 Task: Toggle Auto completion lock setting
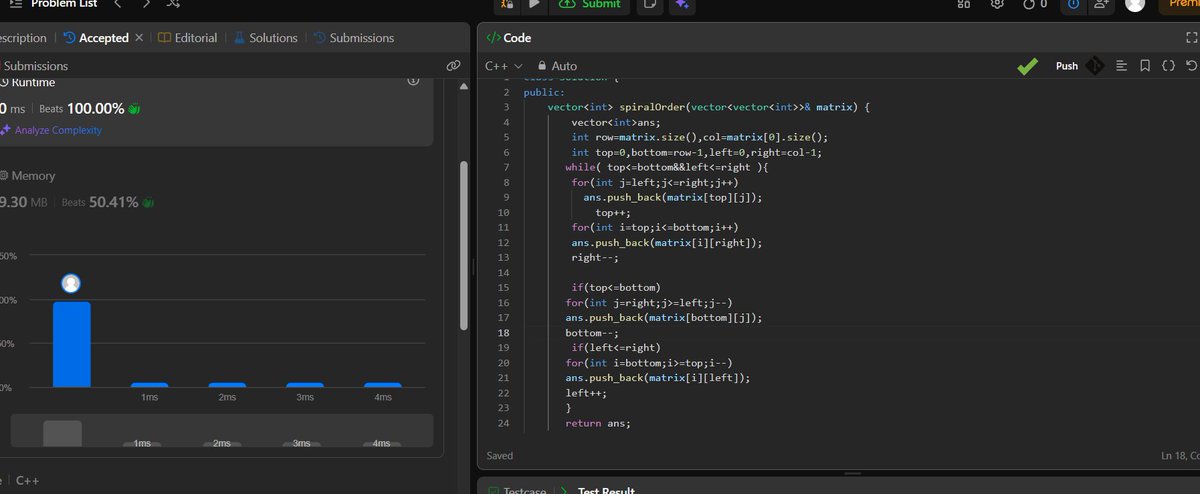pos(558,65)
